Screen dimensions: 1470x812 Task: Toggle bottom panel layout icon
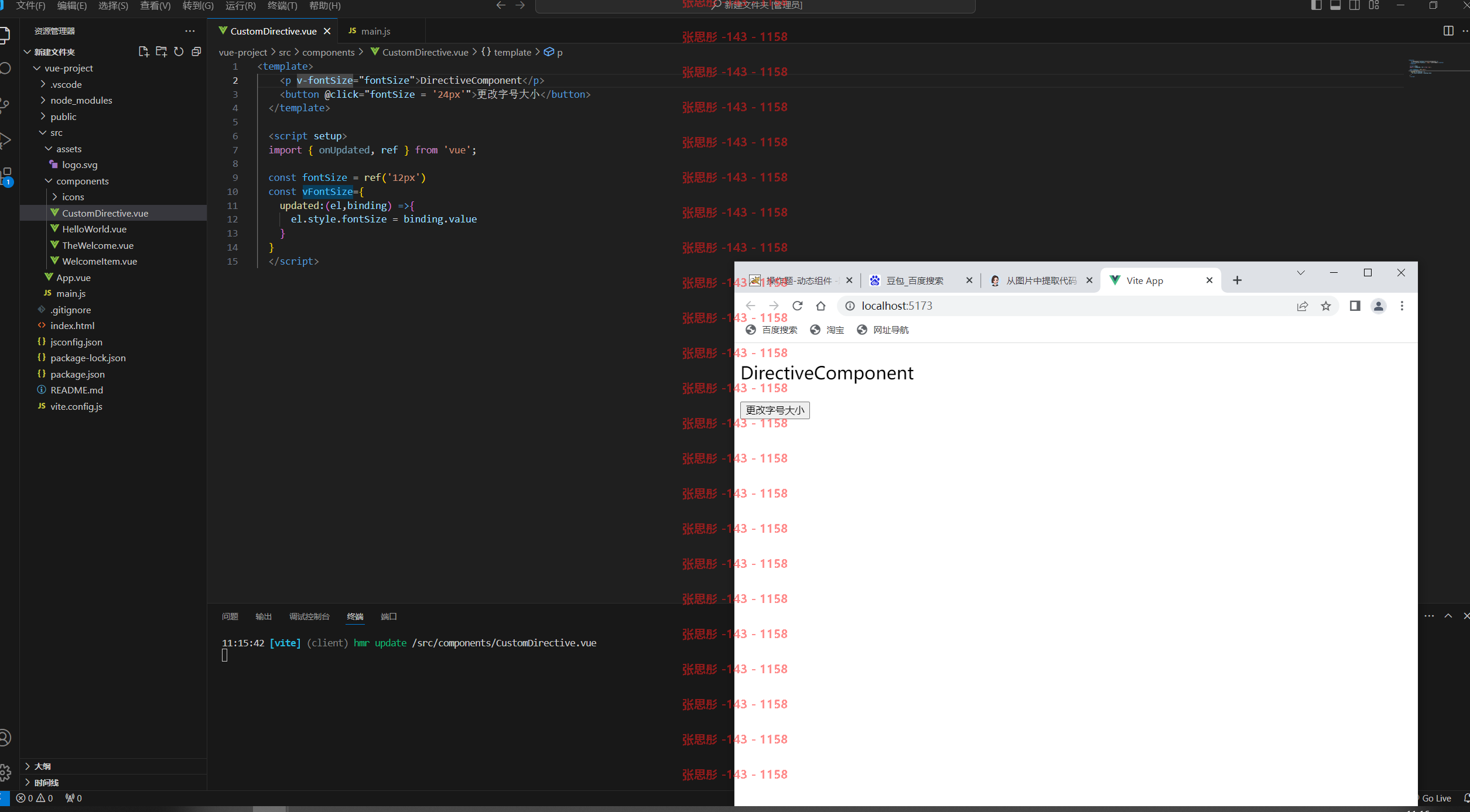click(x=1335, y=5)
